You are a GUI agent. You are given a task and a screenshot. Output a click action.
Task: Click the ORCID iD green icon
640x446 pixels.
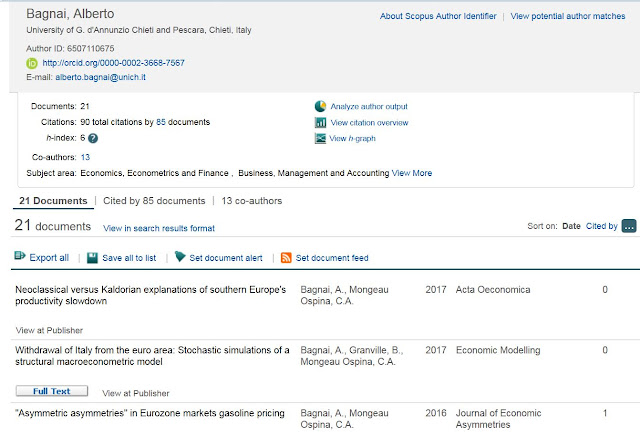pyautogui.click(x=31, y=63)
